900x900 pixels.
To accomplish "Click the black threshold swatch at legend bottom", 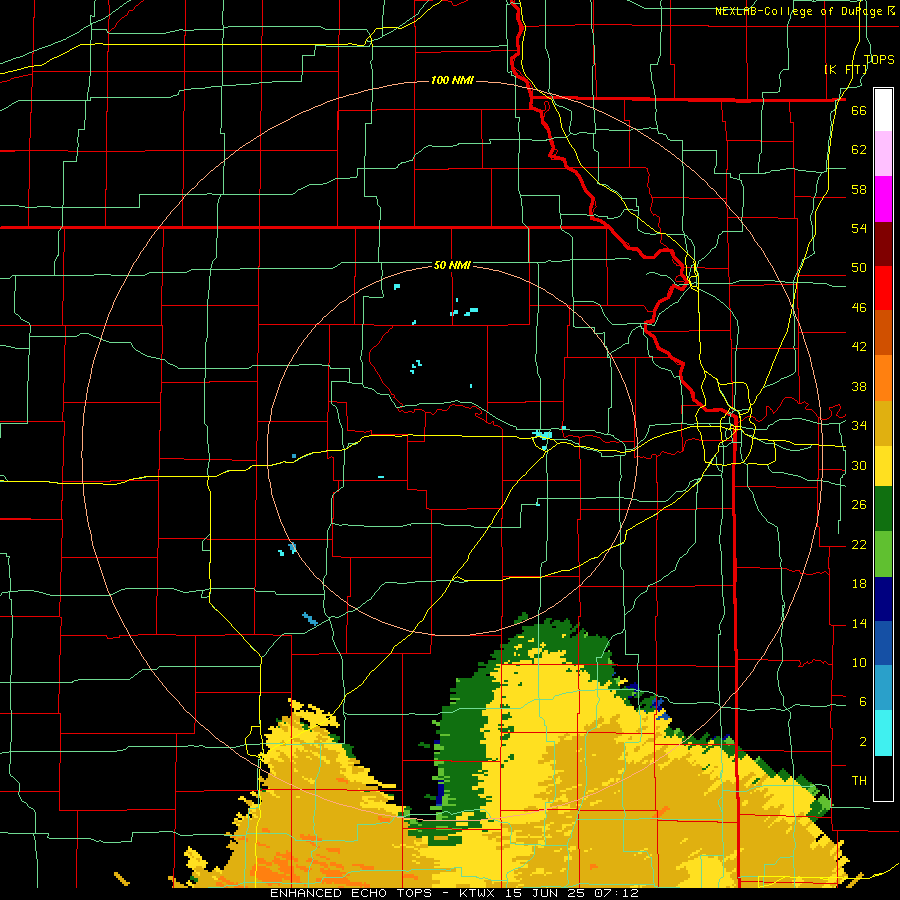I will click(x=883, y=778).
